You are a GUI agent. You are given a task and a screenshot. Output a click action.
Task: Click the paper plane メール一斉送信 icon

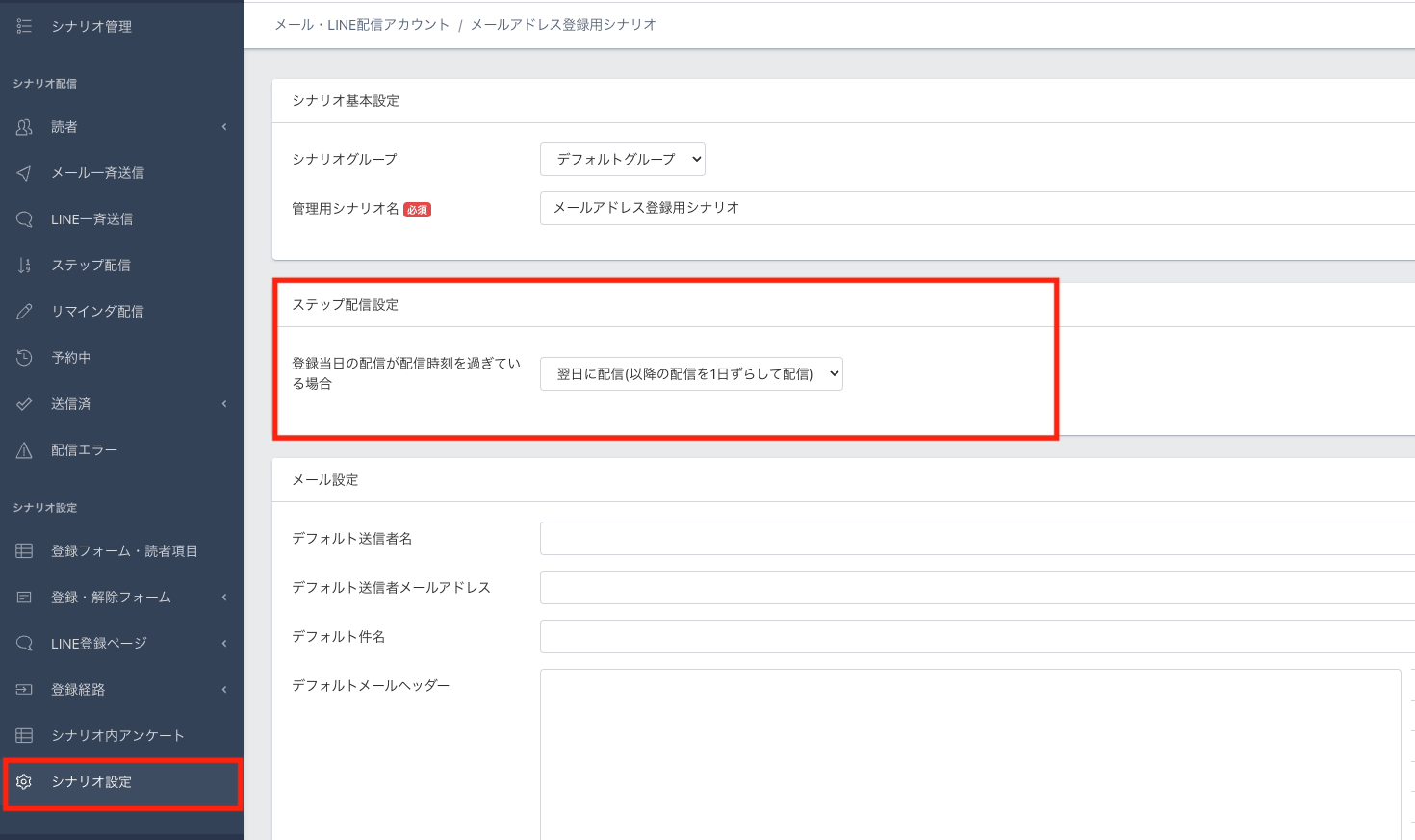coord(24,173)
